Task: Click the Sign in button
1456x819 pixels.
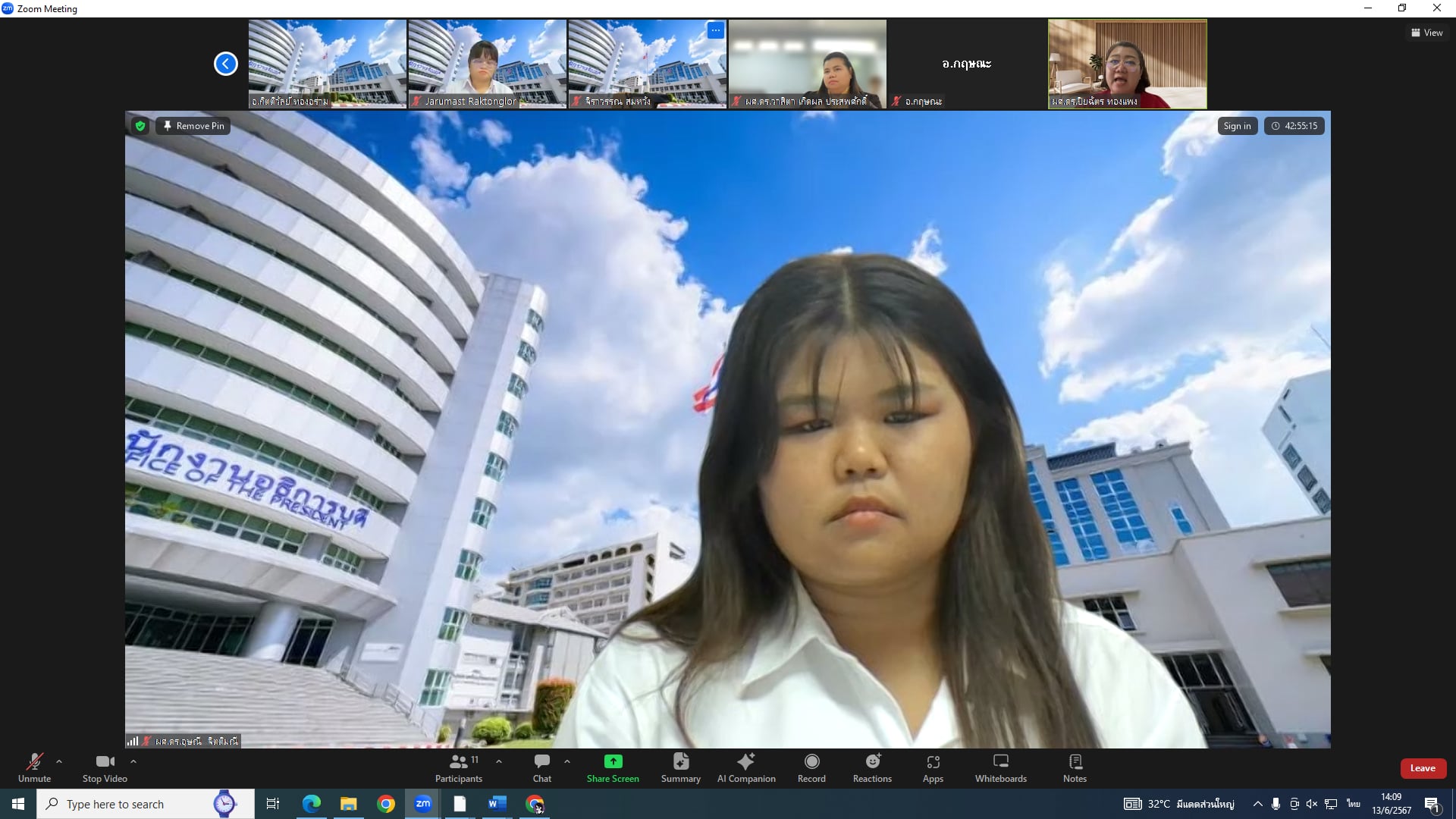Action: coord(1237,126)
